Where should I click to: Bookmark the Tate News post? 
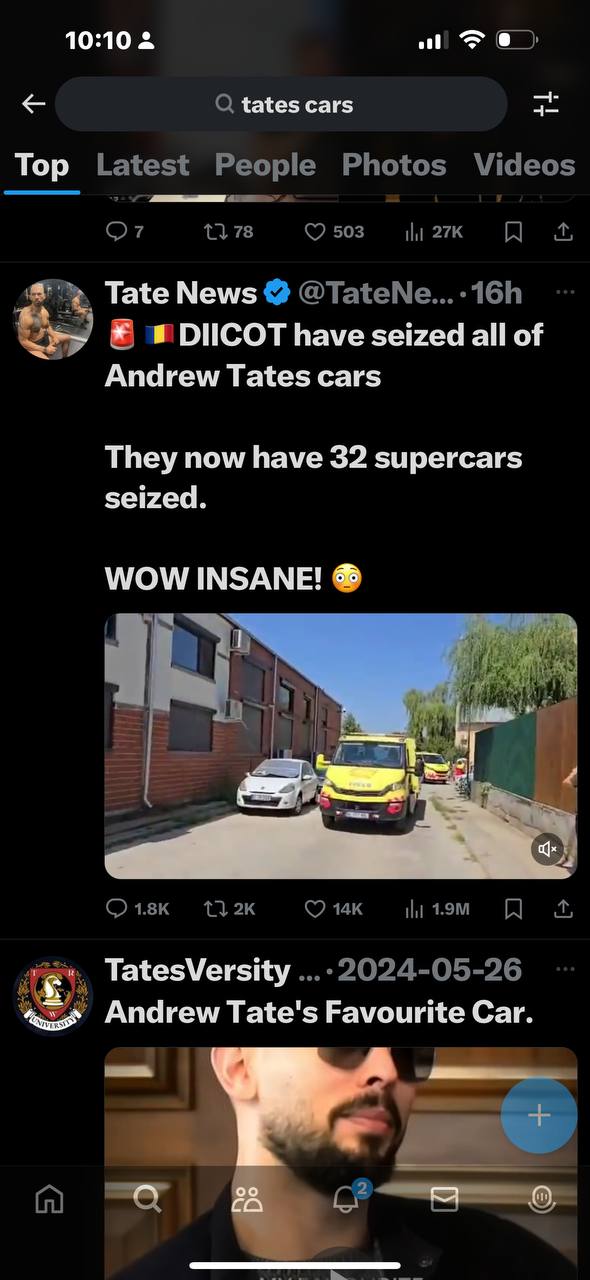(x=513, y=908)
